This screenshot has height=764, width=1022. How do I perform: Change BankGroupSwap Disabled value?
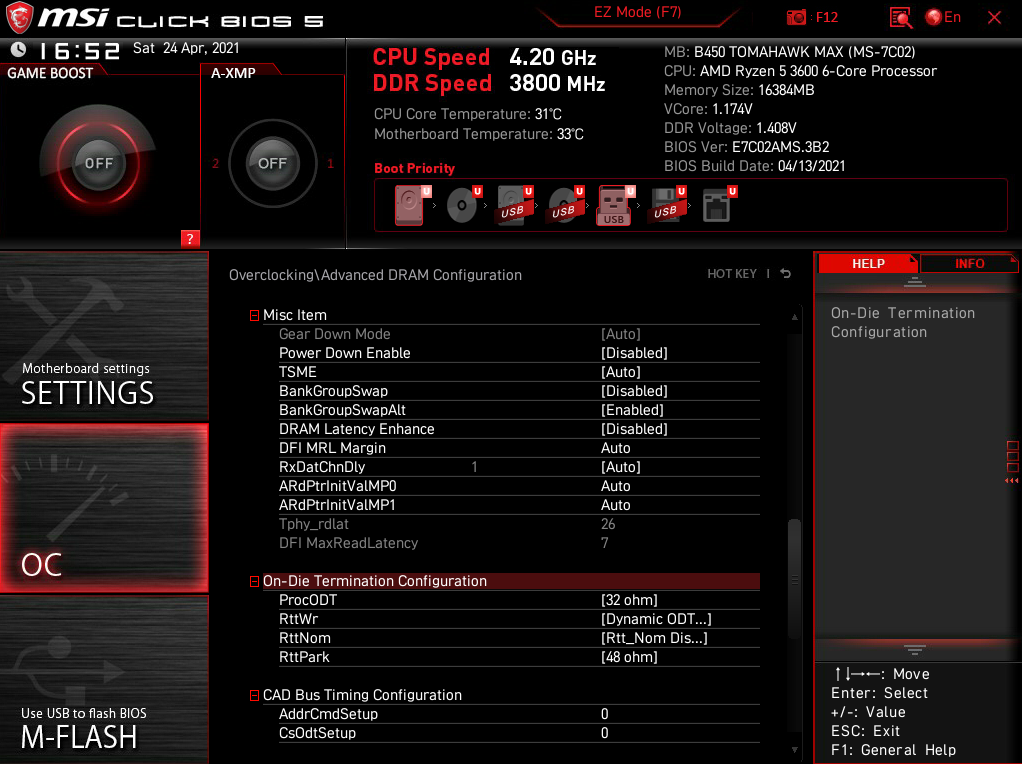[634, 391]
